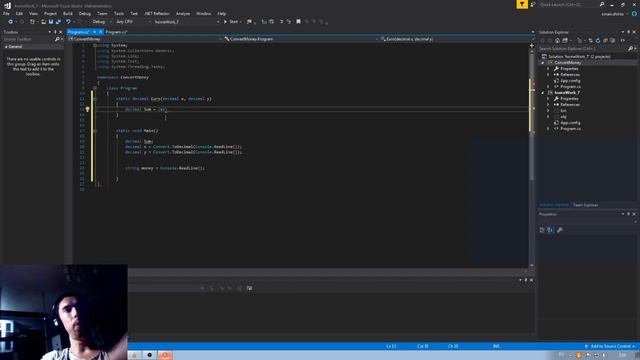Screen dimensions: 640x360
Task: Click the Open File toolbar icon
Action: pyautogui.click(x=43, y=22)
